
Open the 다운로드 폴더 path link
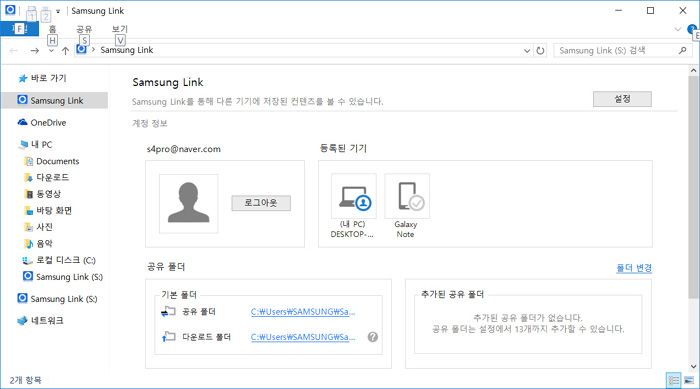pyautogui.click(x=303, y=337)
